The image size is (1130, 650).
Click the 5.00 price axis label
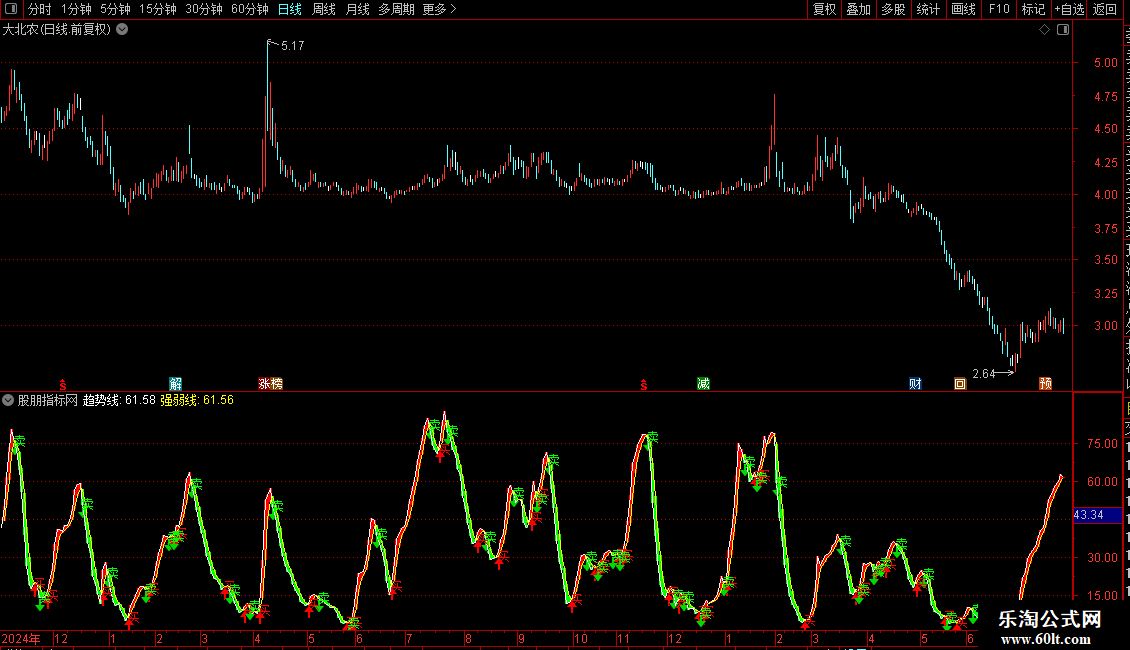pos(1105,63)
